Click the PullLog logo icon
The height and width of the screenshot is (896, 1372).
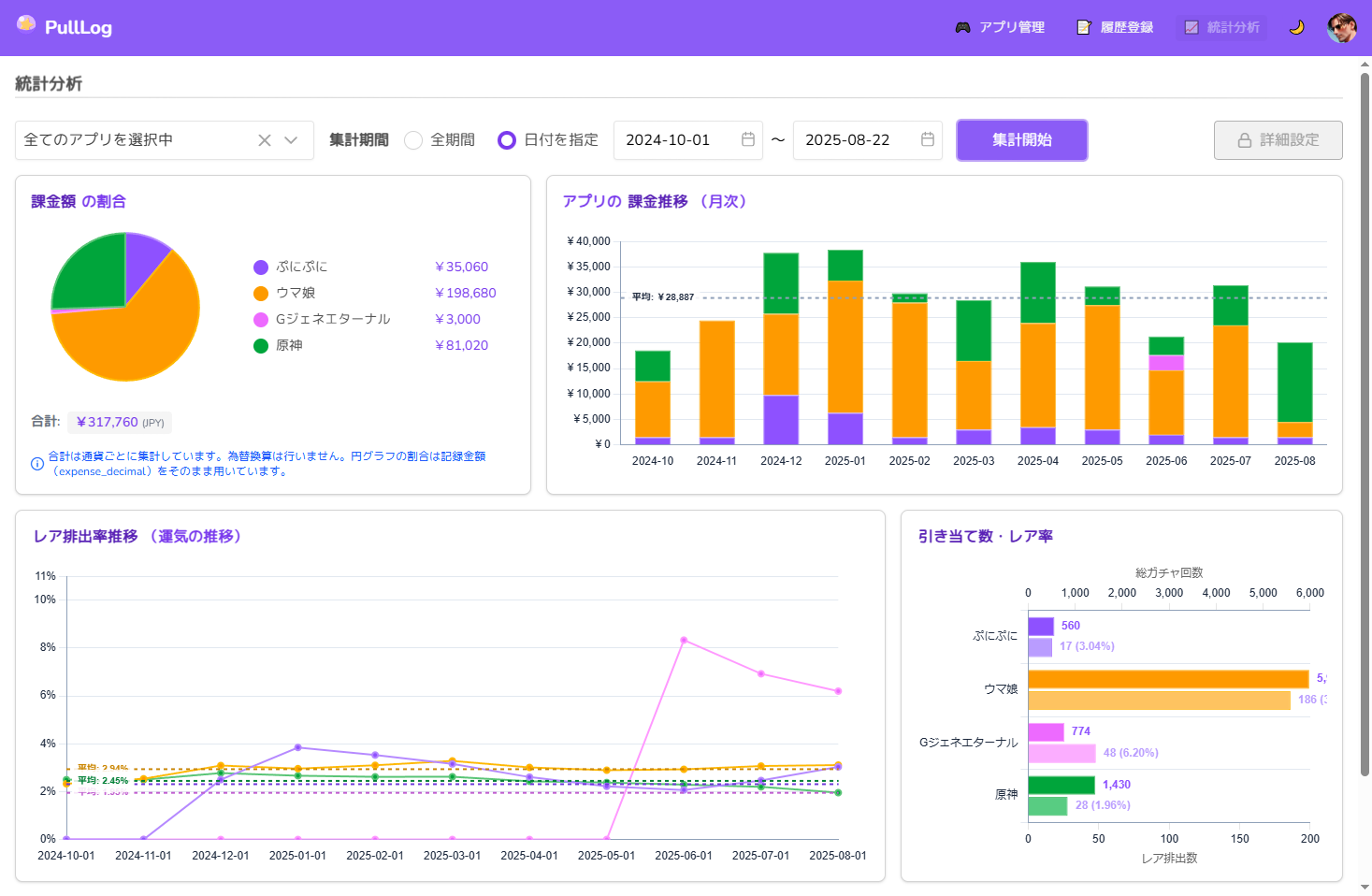tap(26, 24)
